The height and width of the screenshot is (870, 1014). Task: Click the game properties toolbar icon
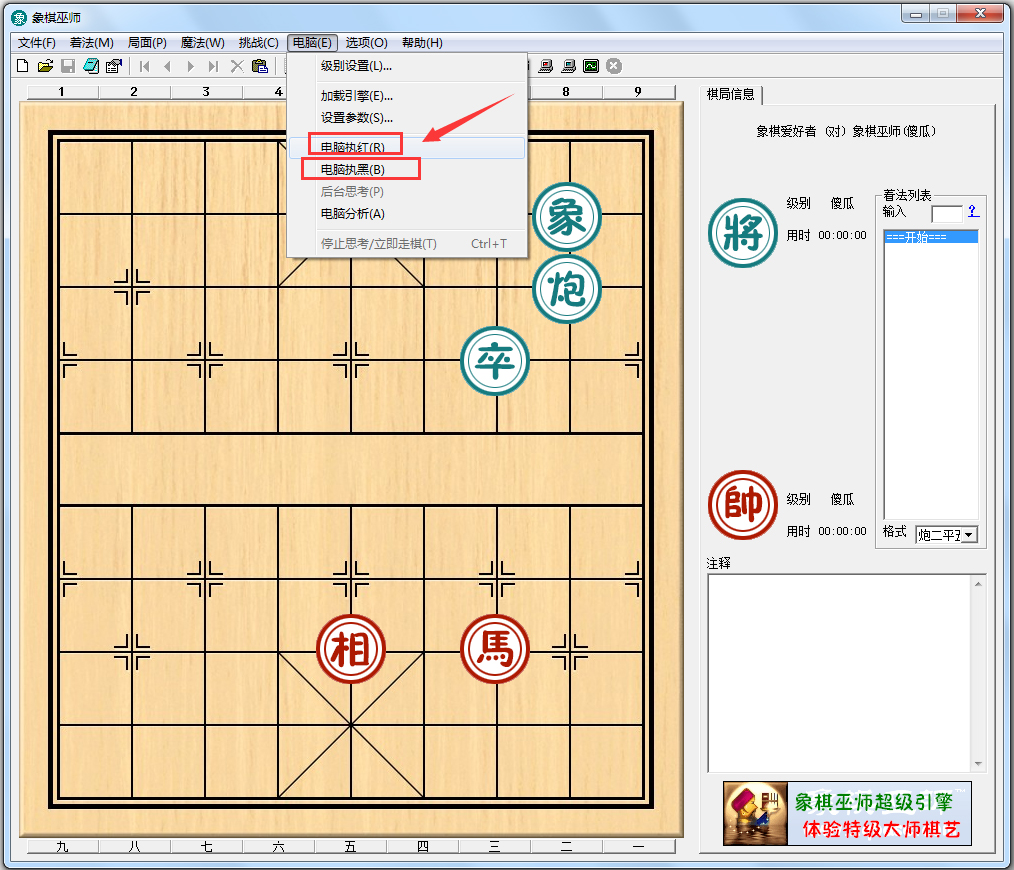click(114, 66)
